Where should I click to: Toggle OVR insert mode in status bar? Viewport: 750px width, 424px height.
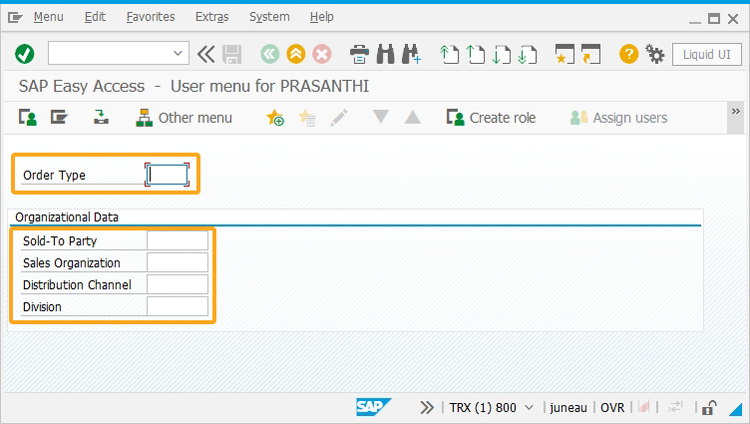tap(612, 408)
